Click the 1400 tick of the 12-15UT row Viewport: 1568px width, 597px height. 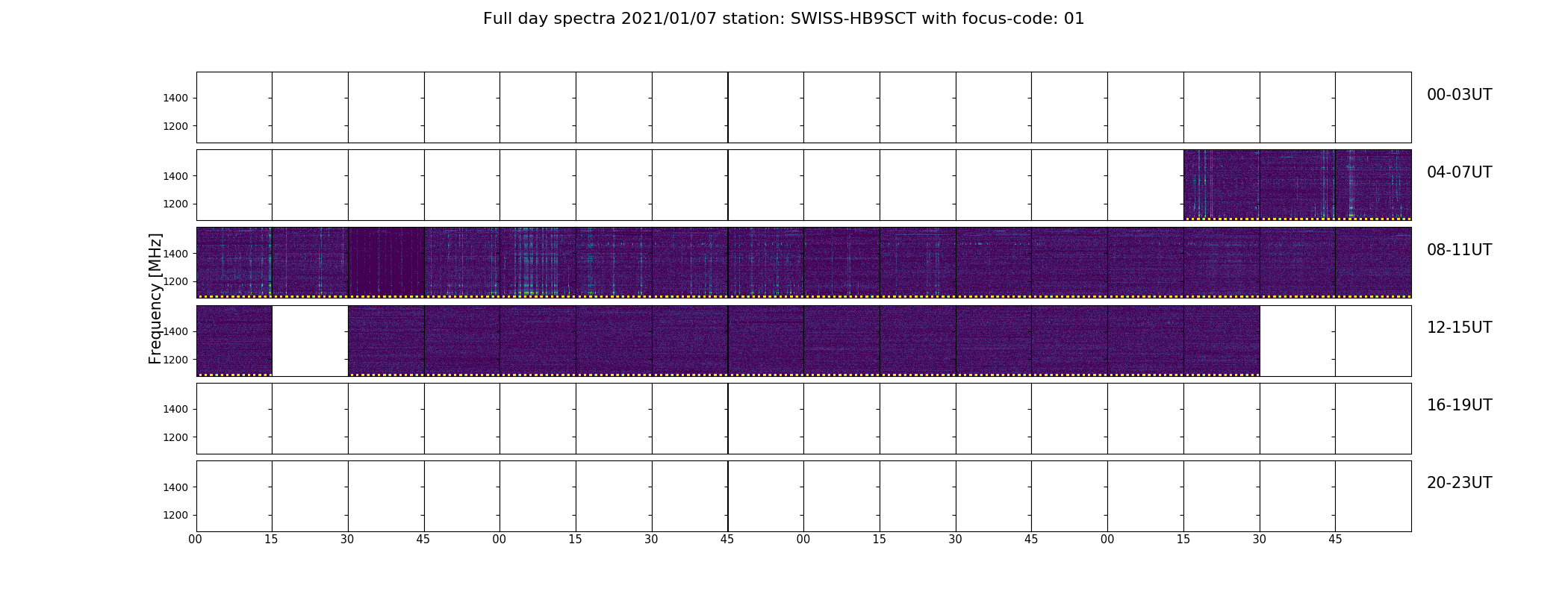pyautogui.click(x=176, y=331)
